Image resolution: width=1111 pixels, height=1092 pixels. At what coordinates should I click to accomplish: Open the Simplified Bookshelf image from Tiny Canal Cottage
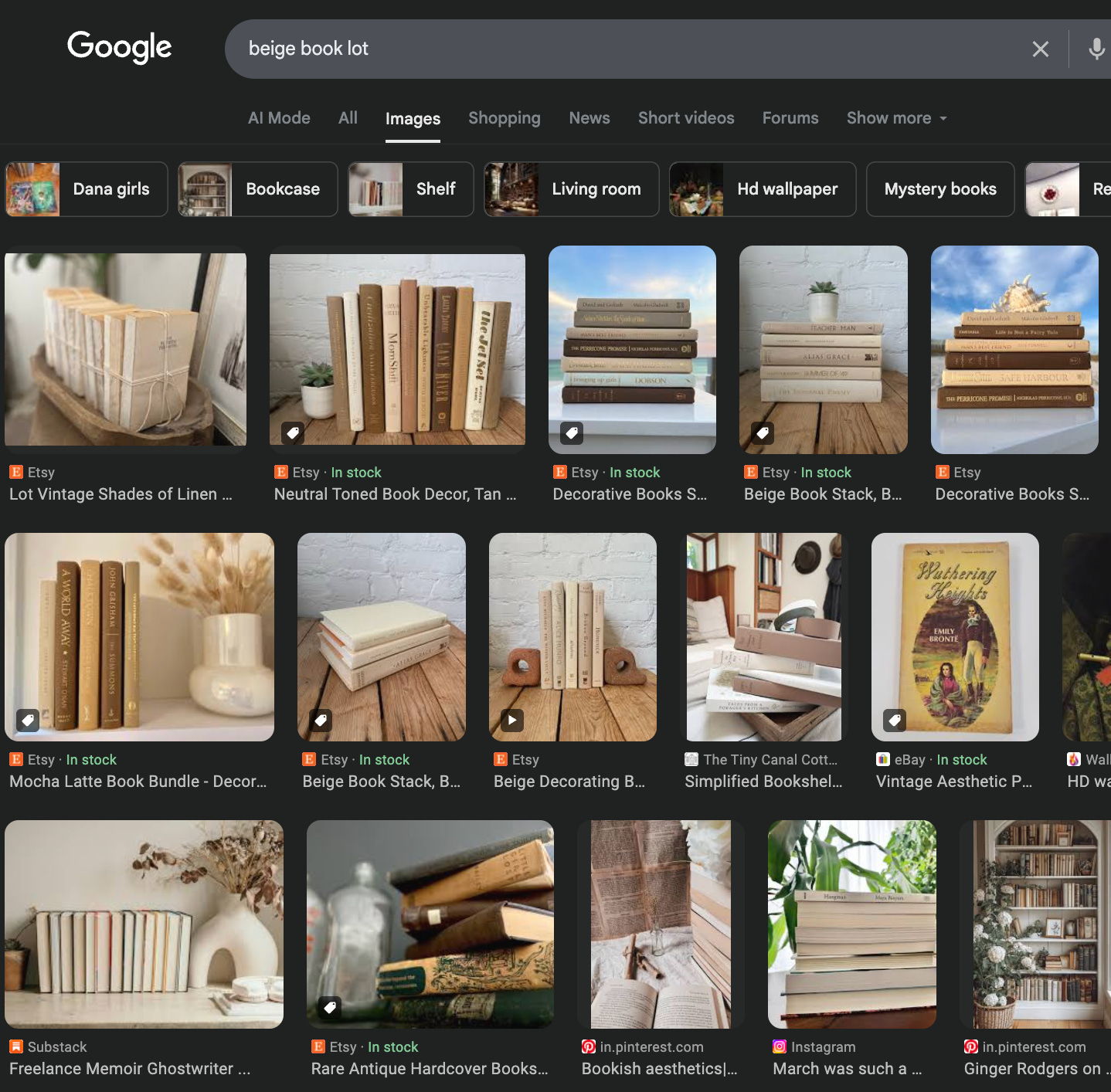coord(764,637)
